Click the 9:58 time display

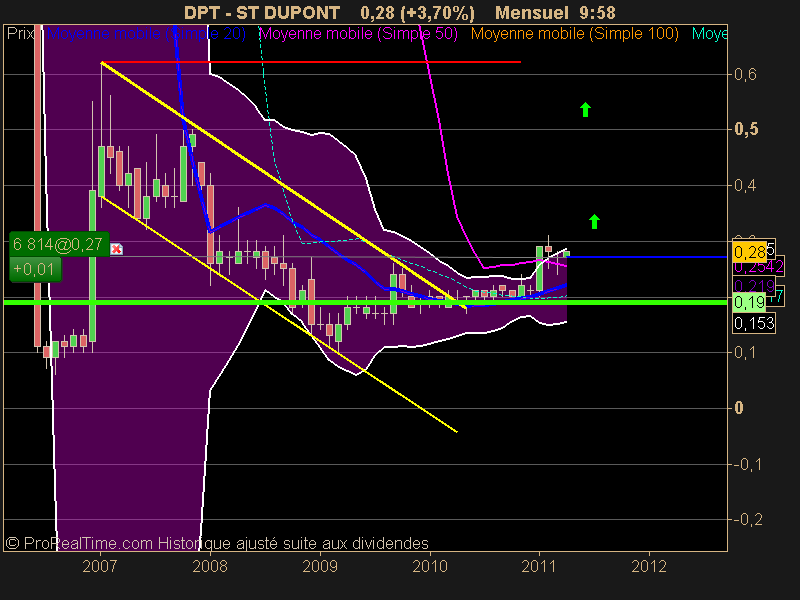597,12
